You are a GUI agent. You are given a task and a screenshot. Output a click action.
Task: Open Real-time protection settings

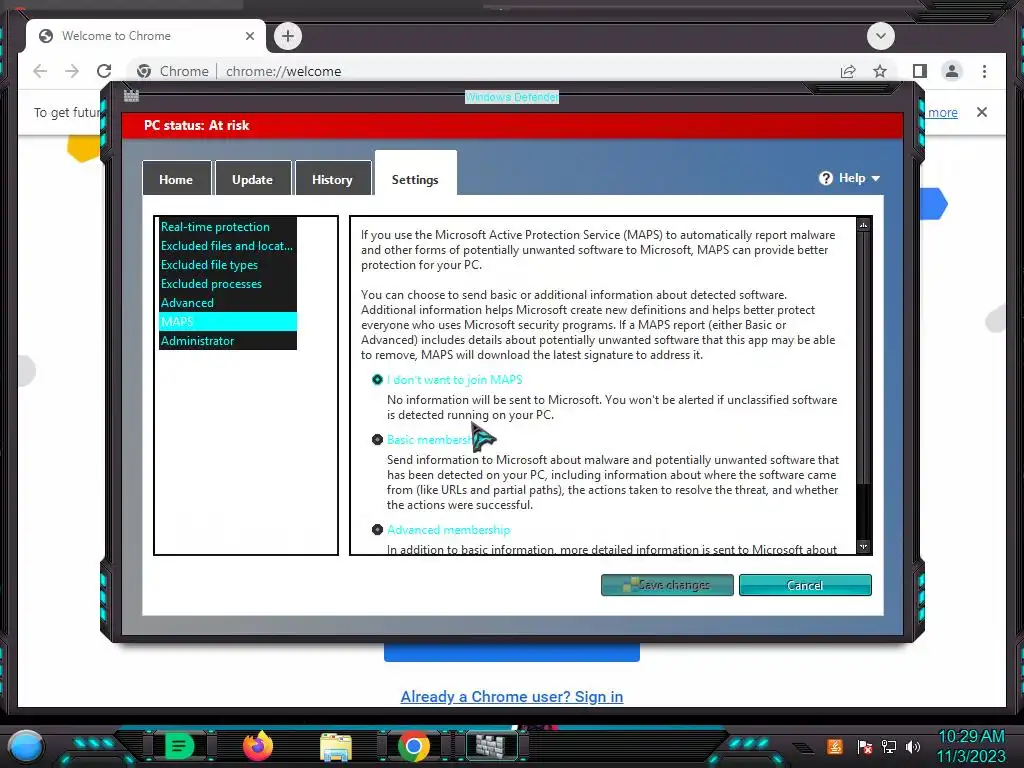[x=228, y=227]
